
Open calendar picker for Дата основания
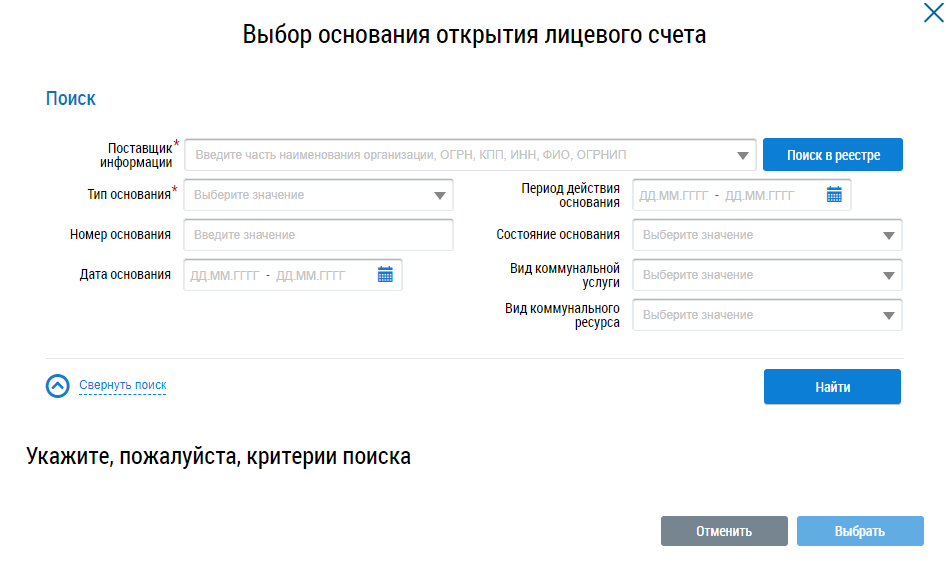pyautogui.click(x=385, y=275)
